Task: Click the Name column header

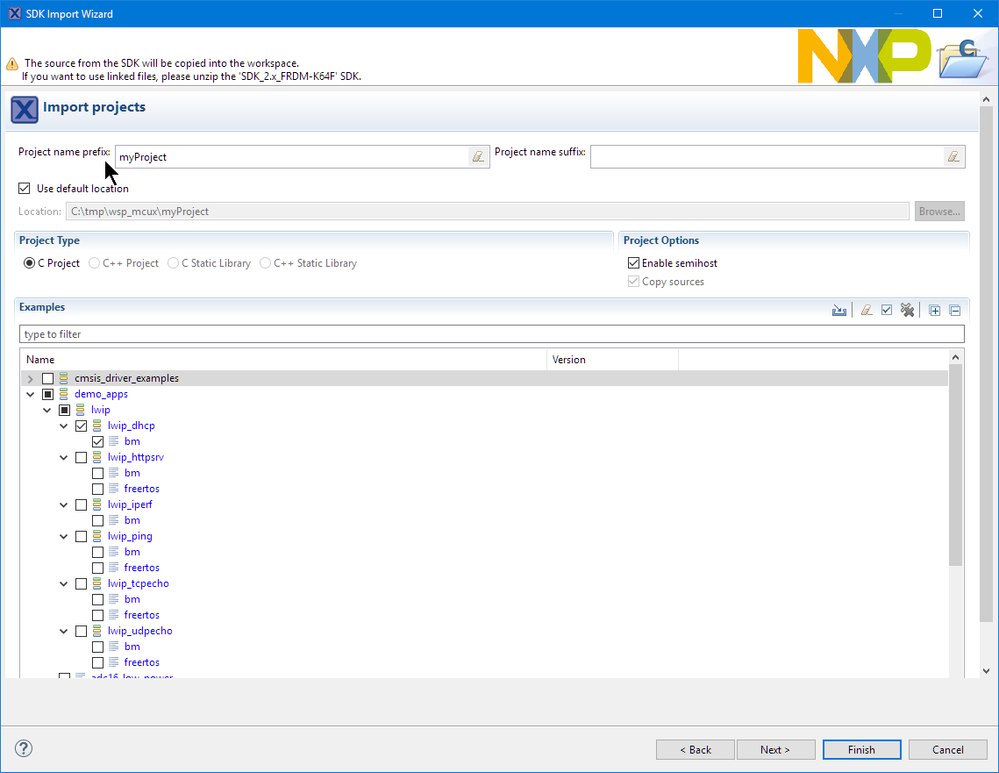Action: coord(284,359)
